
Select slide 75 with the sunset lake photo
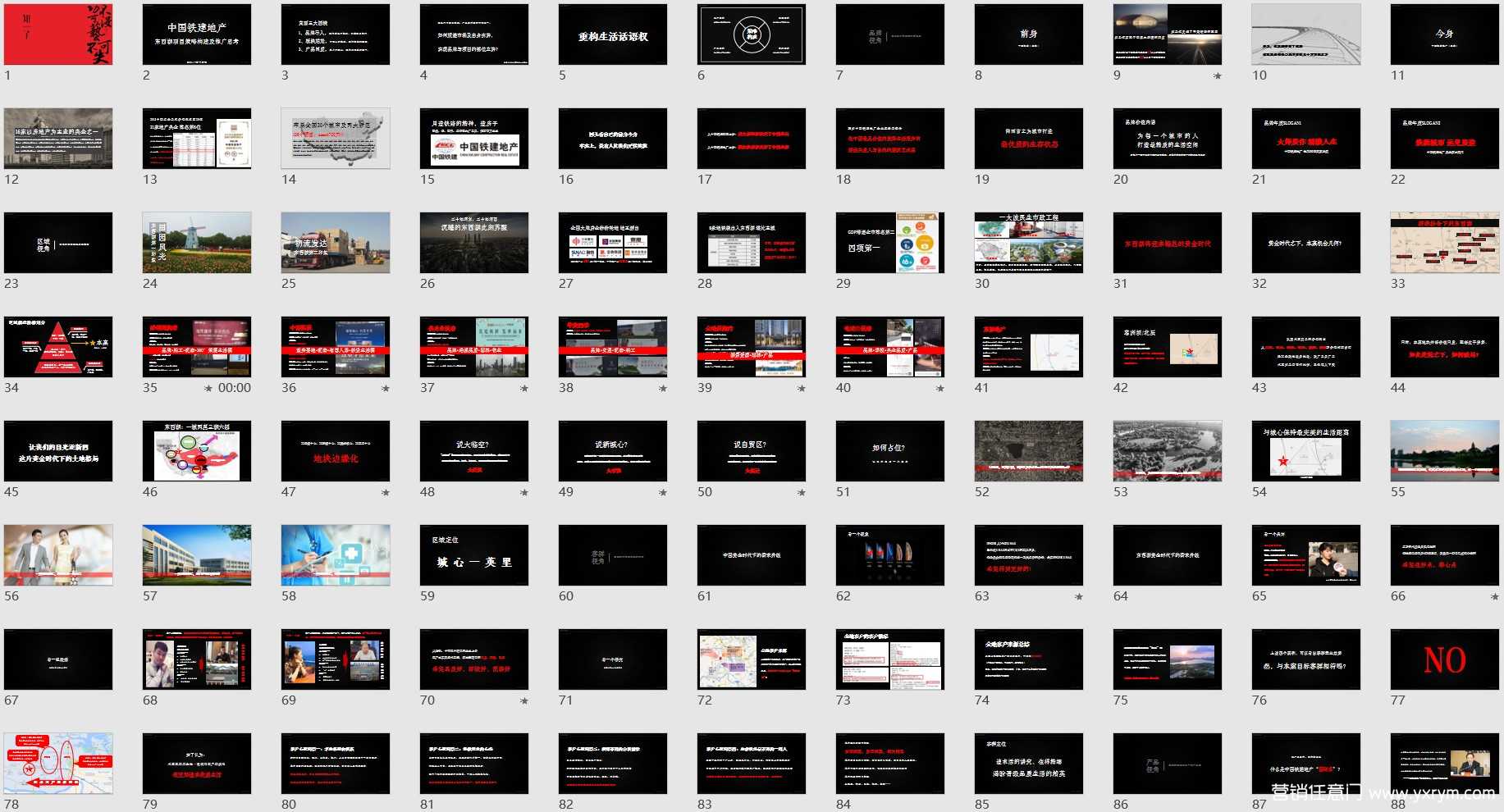click(x=1168, y=659)
